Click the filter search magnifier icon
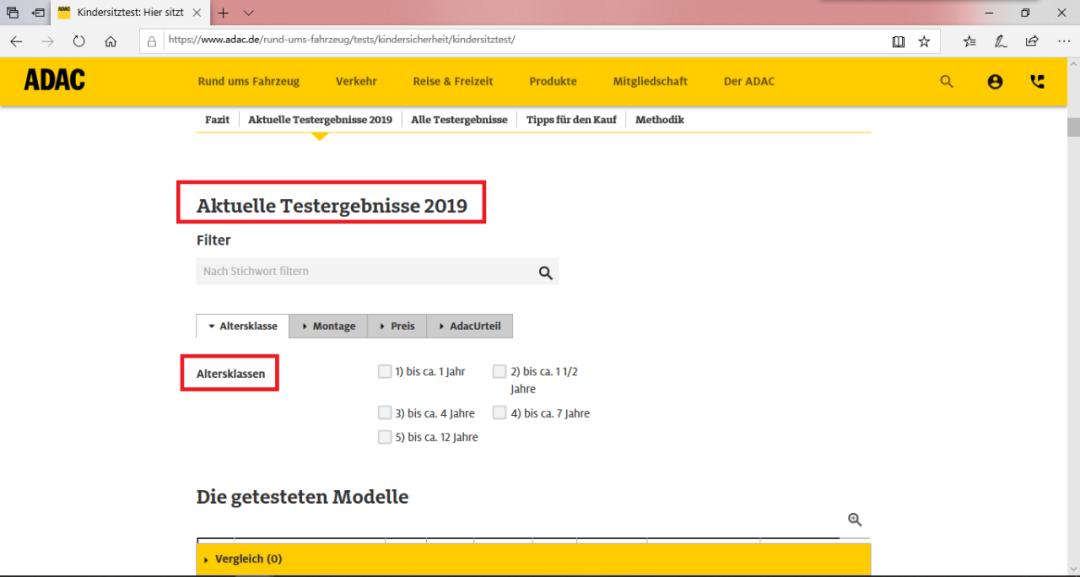The image size is (1080, 577). (x=546, y=273)
